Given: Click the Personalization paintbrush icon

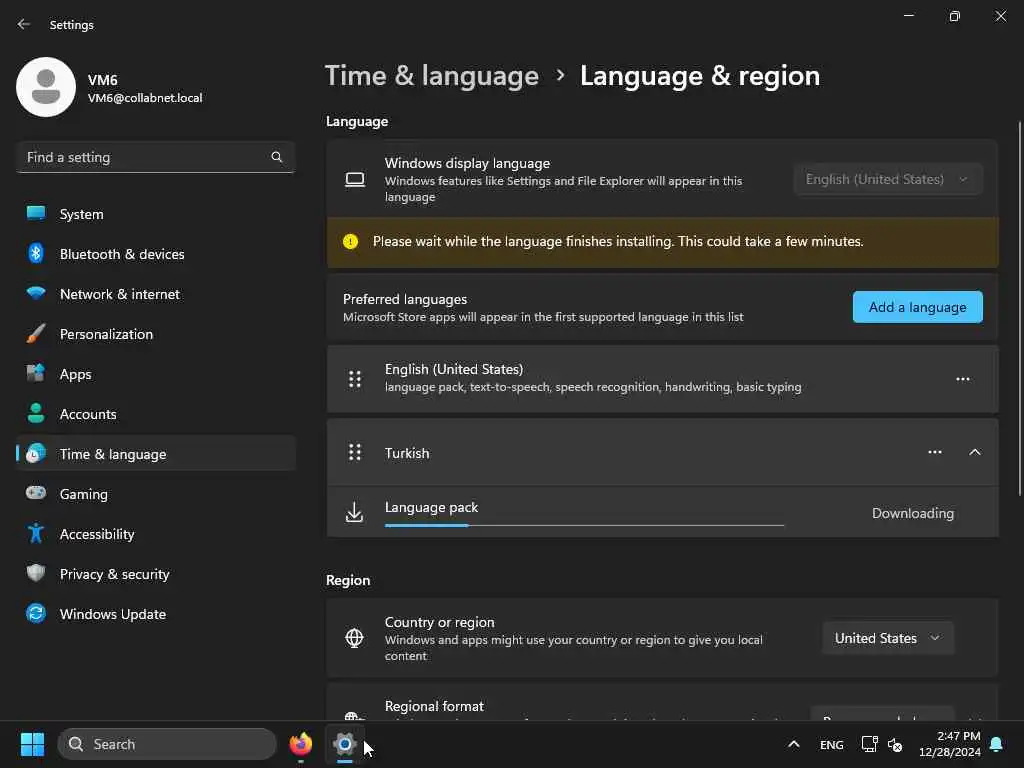Looking at the screenshot, I should (36, 333).
